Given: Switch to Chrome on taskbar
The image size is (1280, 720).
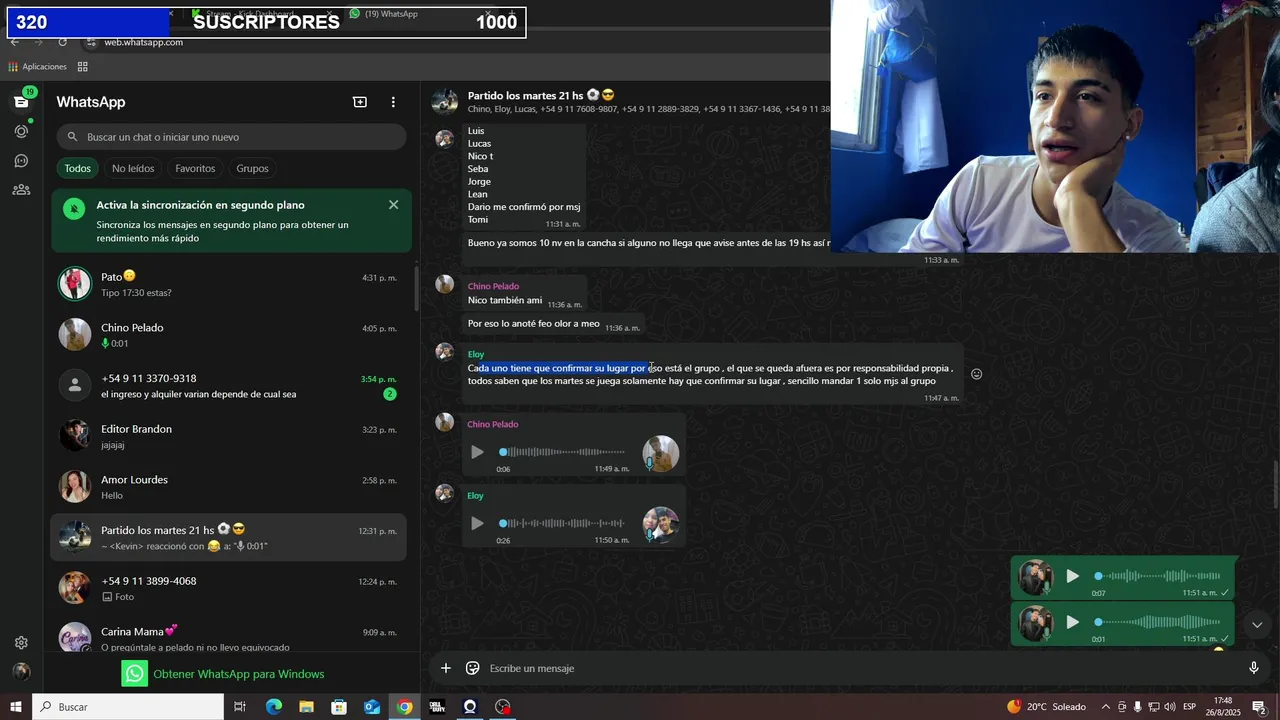Looking at the screenshot, I should point(404,707).
